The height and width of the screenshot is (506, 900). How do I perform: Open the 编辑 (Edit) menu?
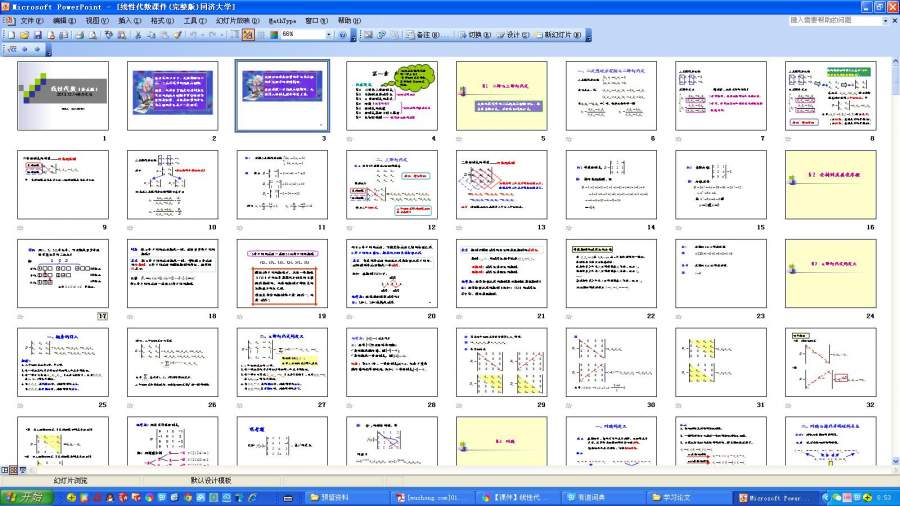[64, 20]
